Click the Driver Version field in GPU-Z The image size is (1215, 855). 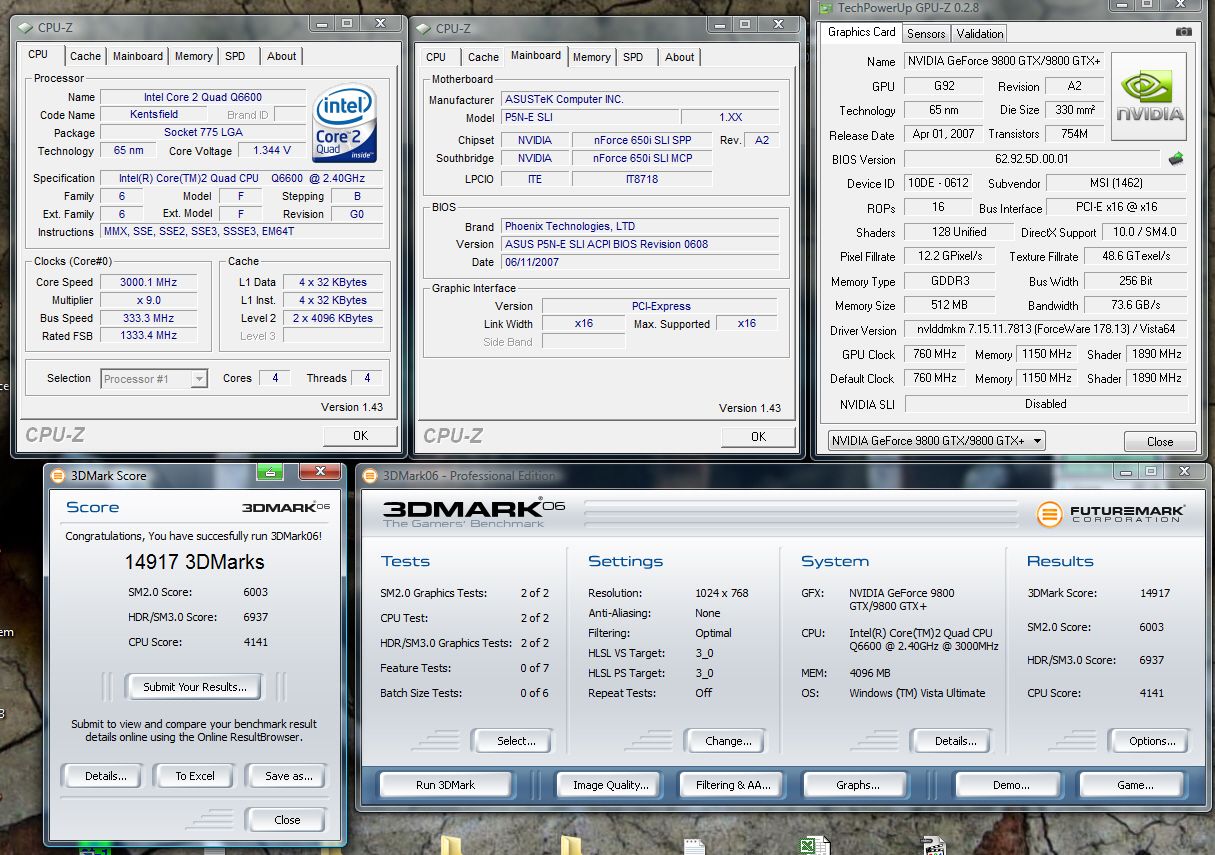pyautogui.click(x=1046, y=330)
